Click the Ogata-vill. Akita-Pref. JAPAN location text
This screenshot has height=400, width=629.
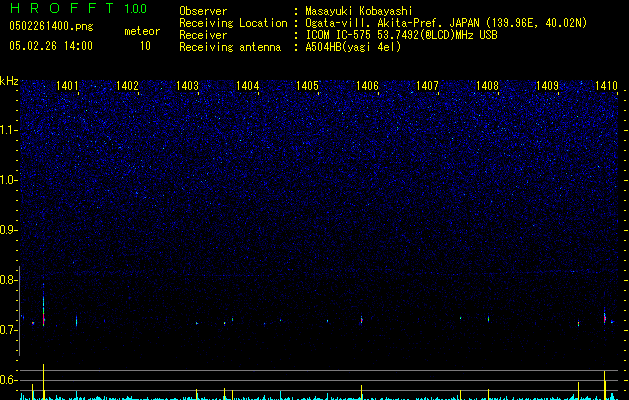coord(446,23)
